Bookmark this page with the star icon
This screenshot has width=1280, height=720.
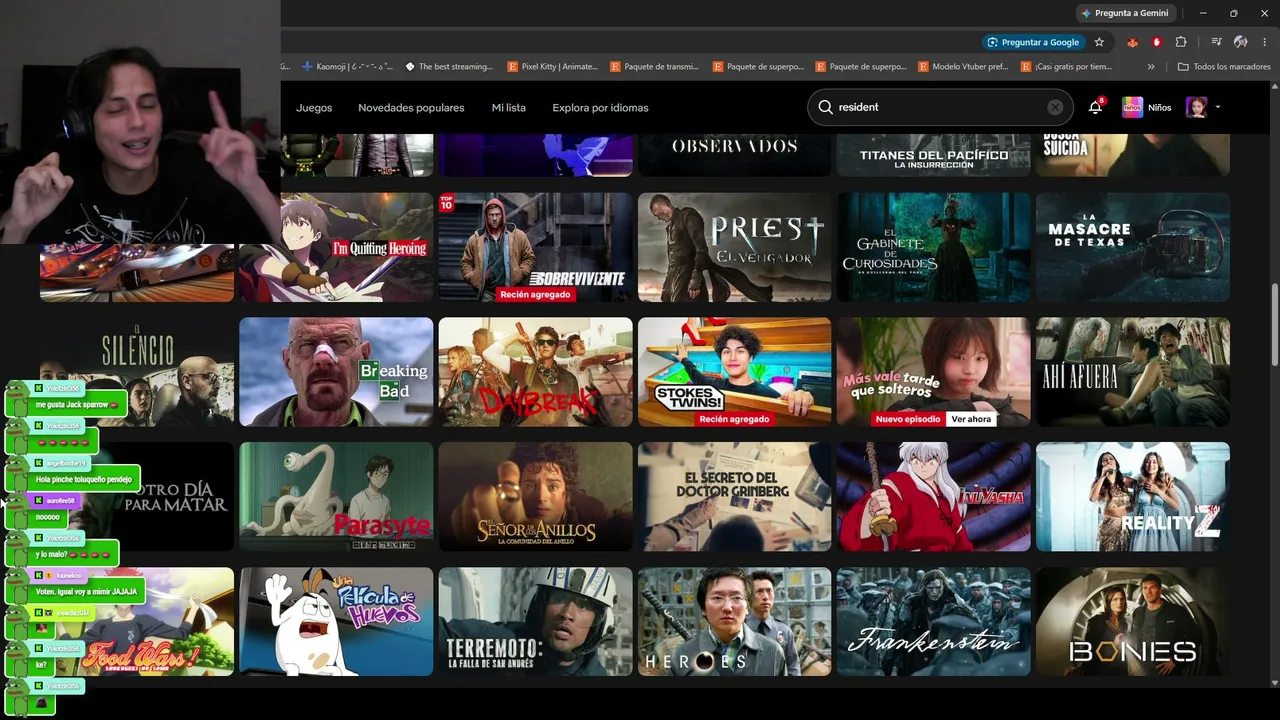tap(1099, 42)
